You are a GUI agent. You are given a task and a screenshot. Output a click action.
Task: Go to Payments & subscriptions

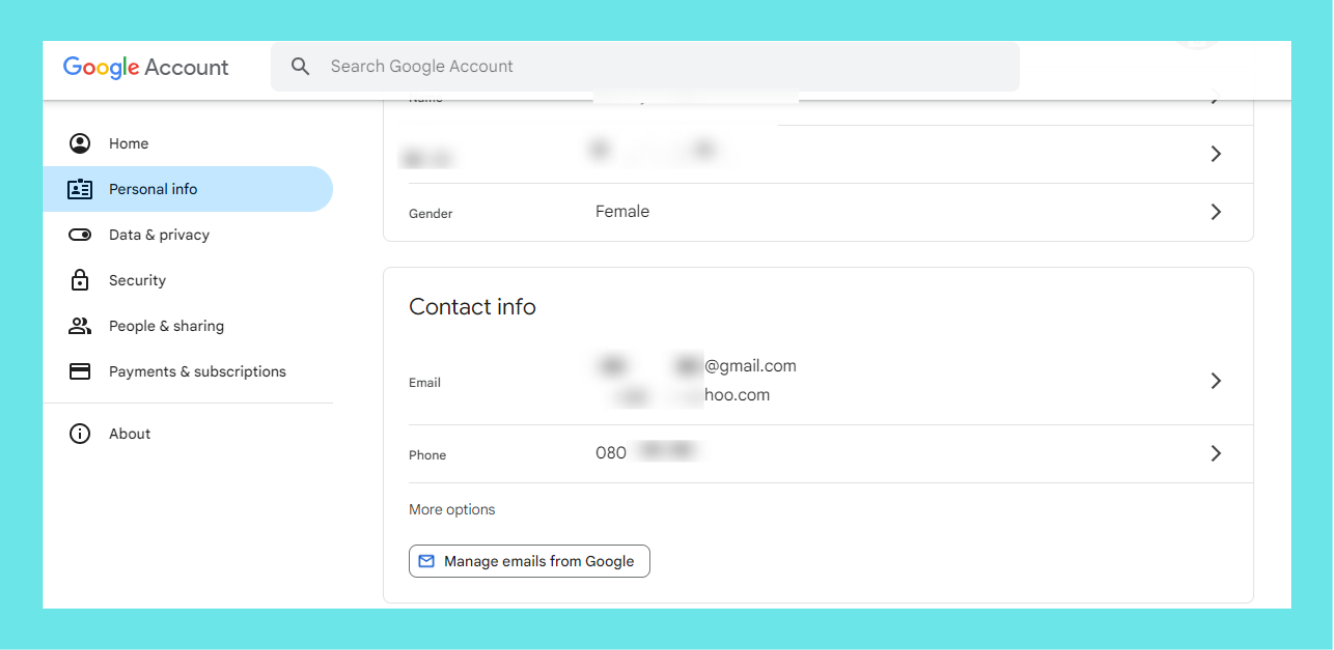[197, 371]
